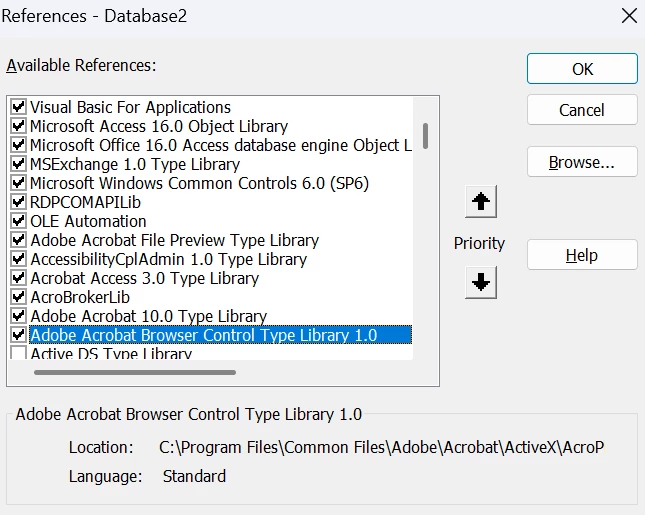Uncheck the OLE Automation checkbox
The image size is (645, 515).
coord(19,221)
